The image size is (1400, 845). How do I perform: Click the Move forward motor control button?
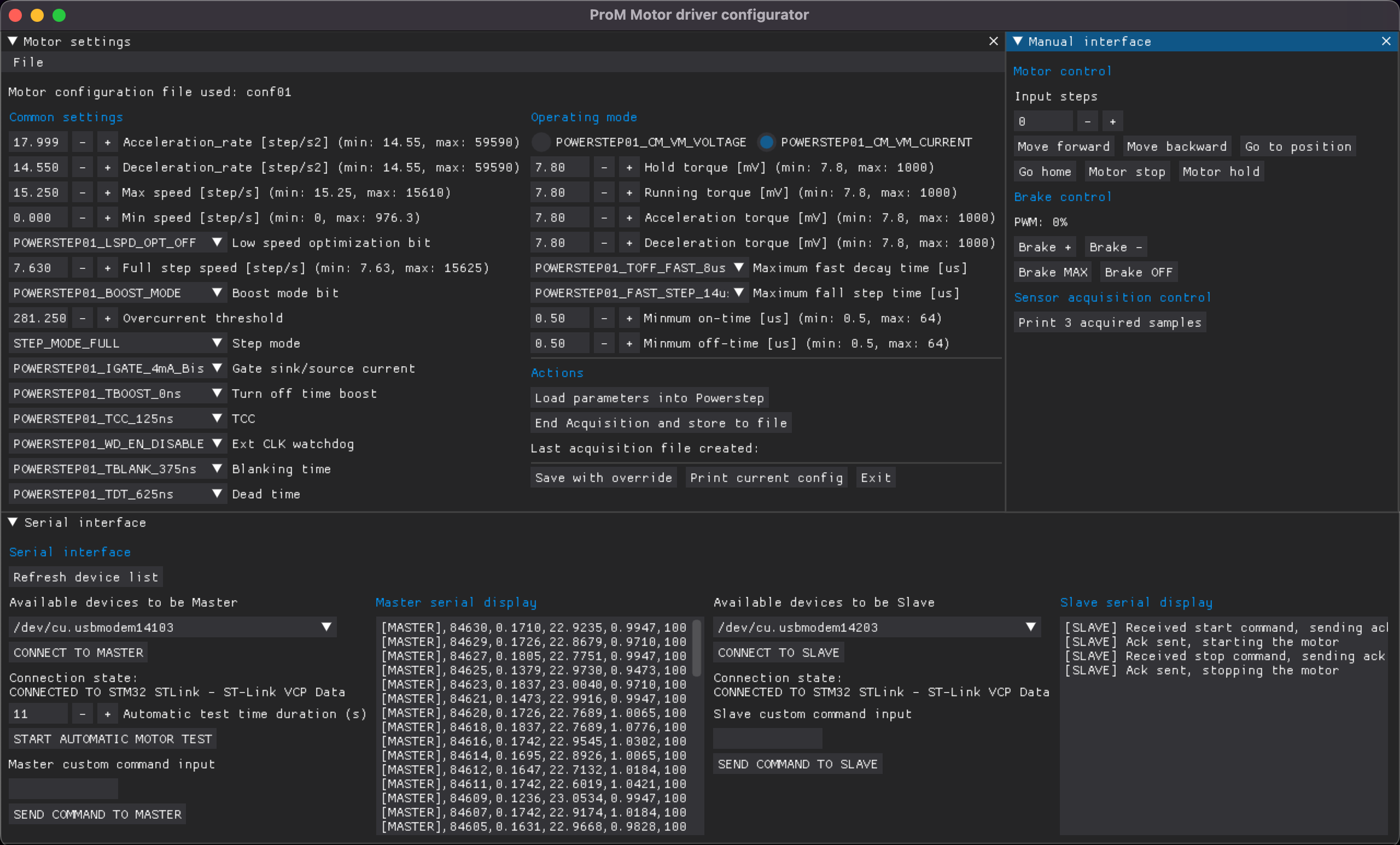point(1063,146)
